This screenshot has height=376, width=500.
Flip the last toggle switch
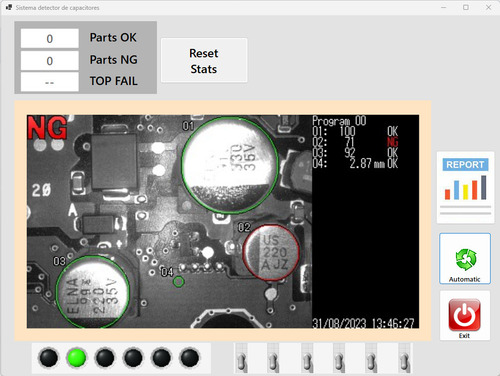point(405,358)
